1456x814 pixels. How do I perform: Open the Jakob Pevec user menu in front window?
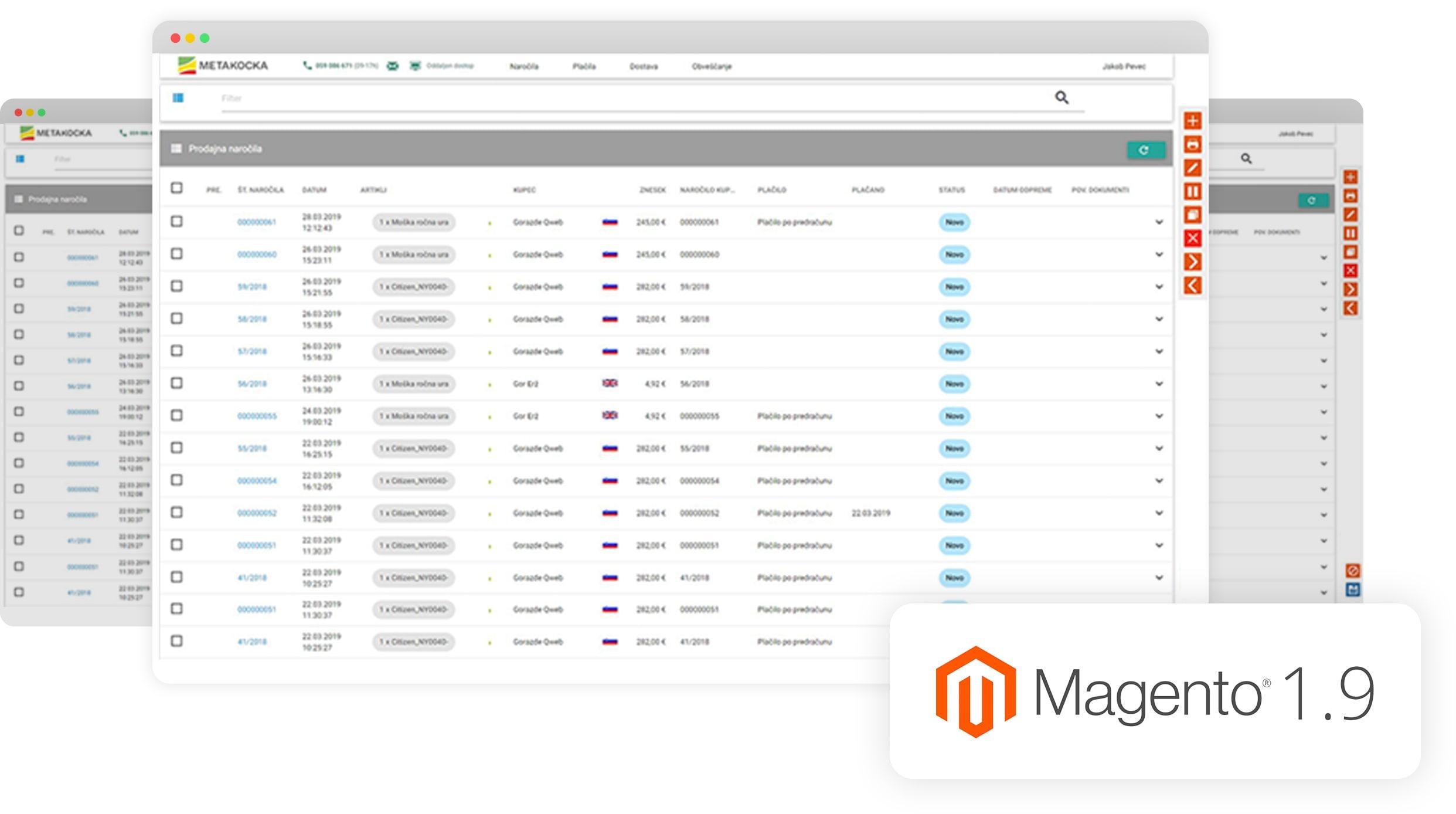coord(1124,66)
